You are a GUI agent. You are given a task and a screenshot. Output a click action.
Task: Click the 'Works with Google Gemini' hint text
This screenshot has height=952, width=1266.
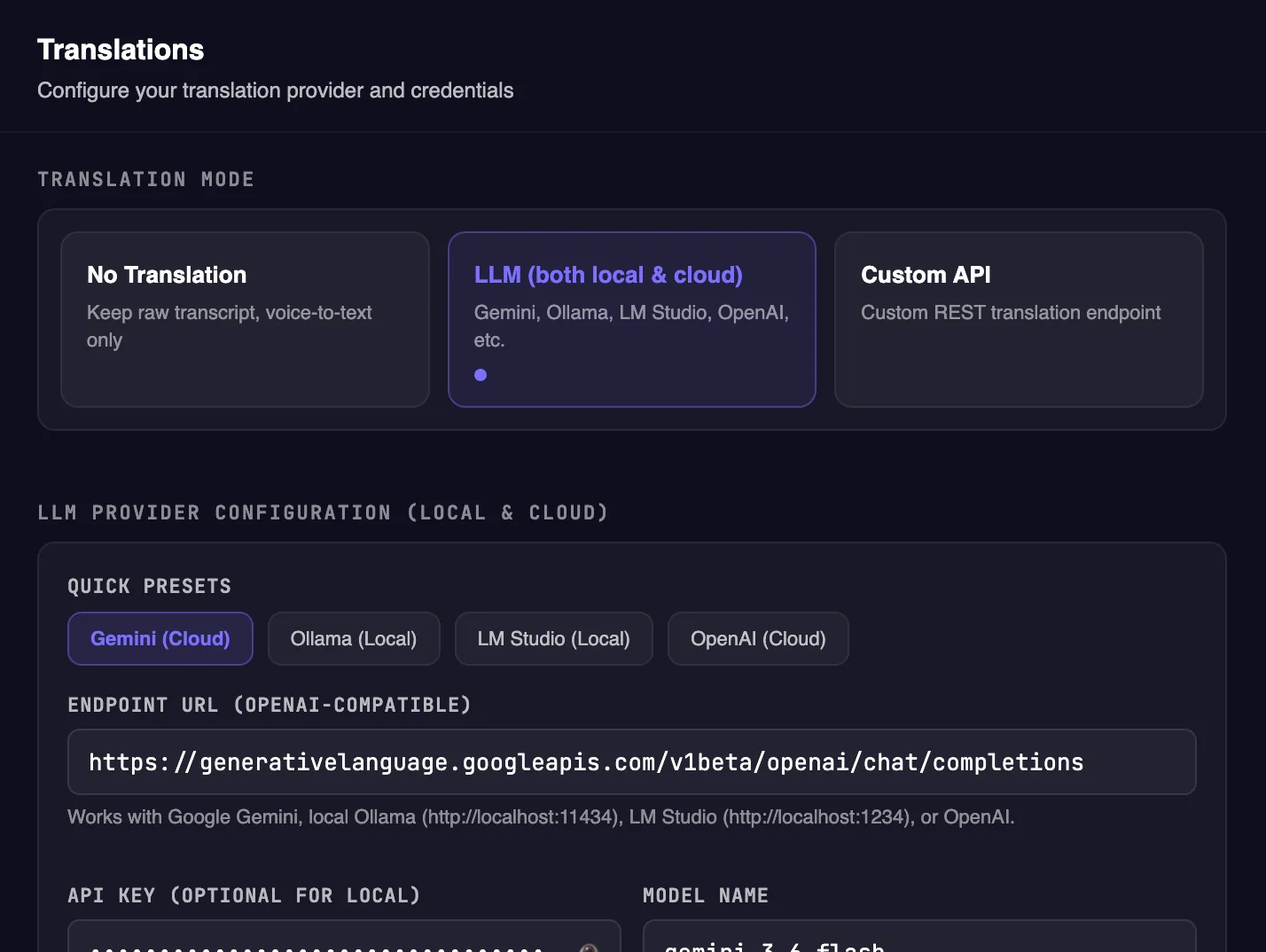pyautogui.click(x=541, y=816)
